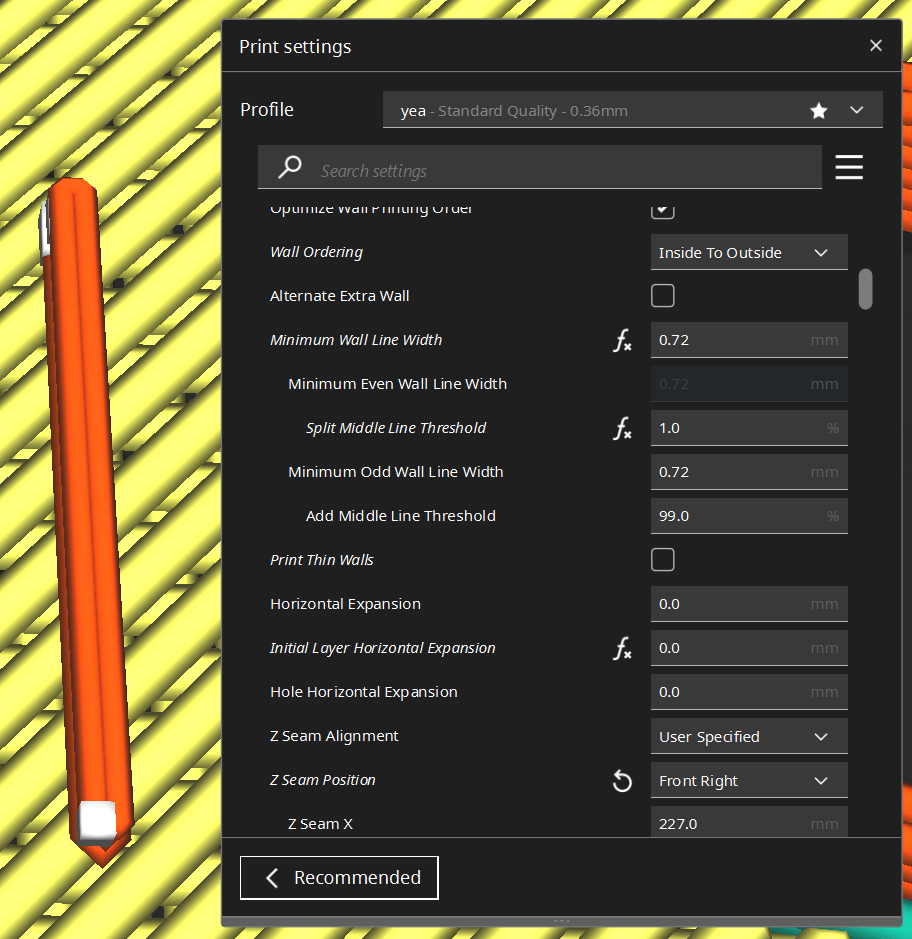This screenshot has width=912, height=939.
Task: Reset Z Seam Position using the revert arrow
Action: (x=622, y=780)
